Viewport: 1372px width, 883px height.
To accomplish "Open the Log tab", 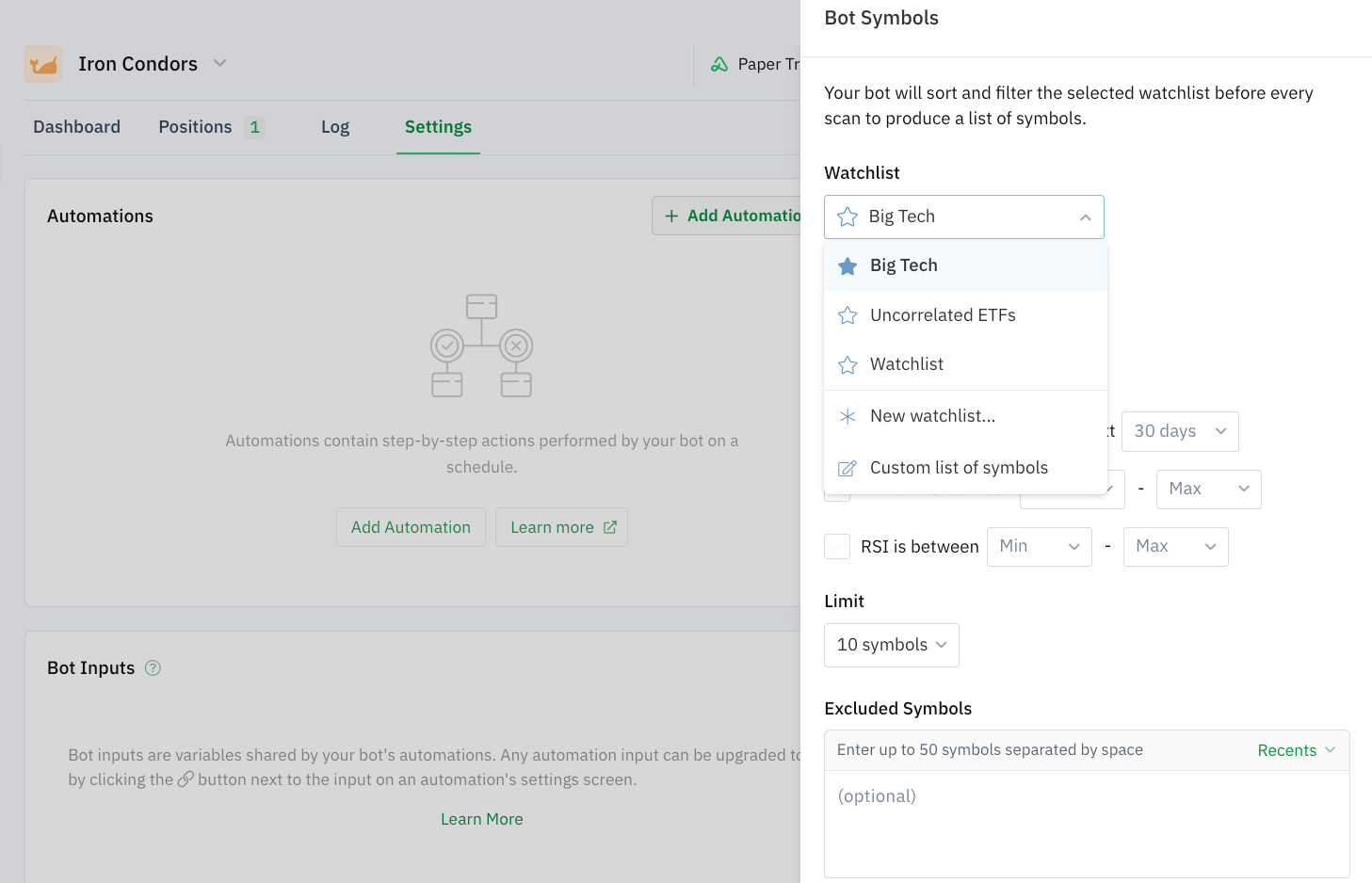I will (335, 126).
